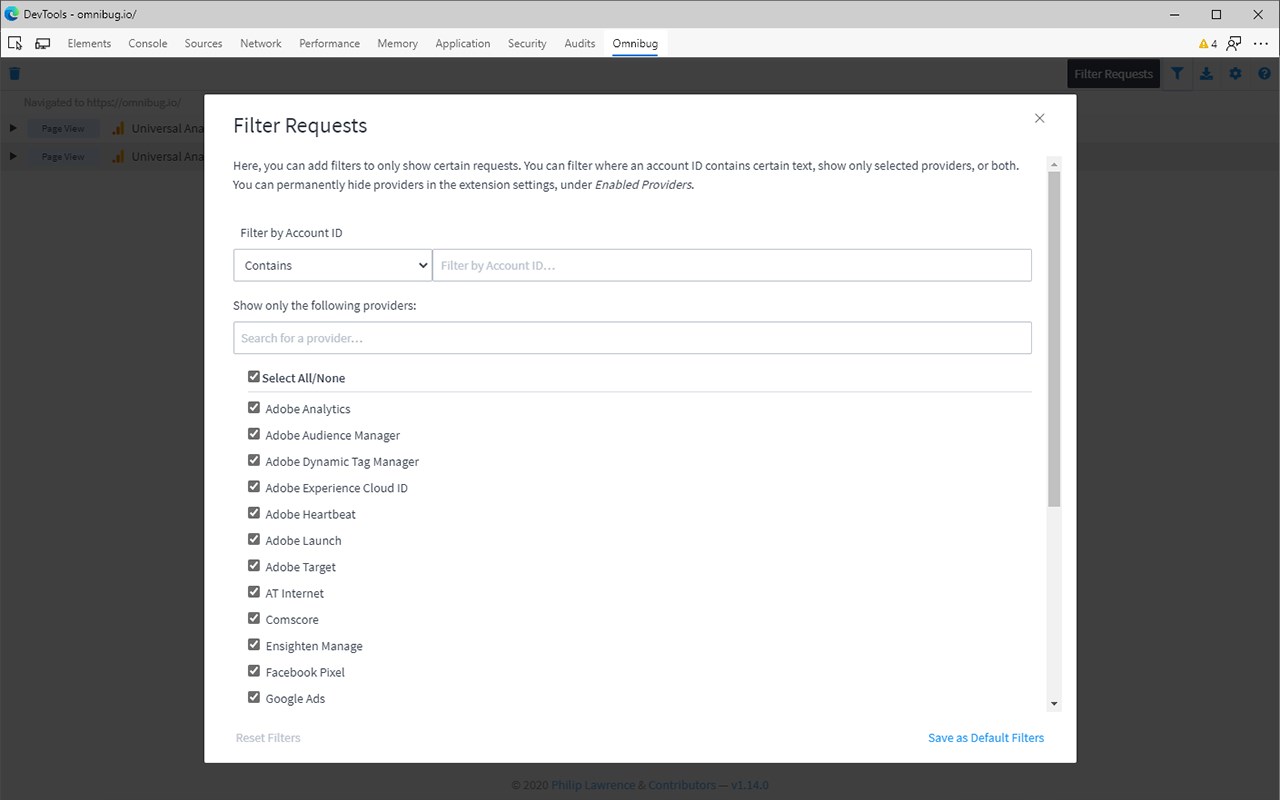Close the Filter Requests dialog
The width and height of the screenshot is (1280, 800).
(1040, 118)
